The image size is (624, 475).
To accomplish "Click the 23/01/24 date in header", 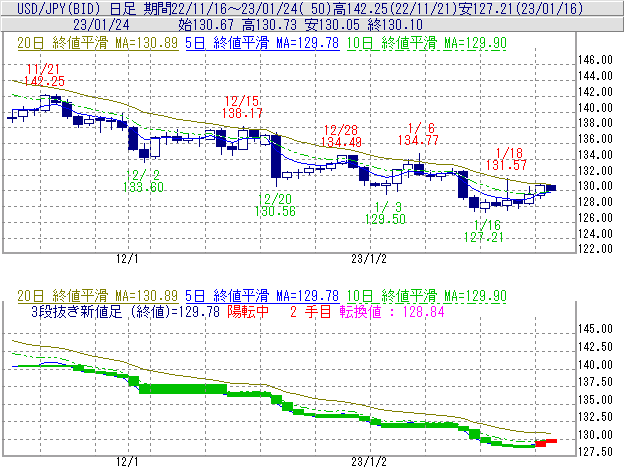I will click(101, 25).
